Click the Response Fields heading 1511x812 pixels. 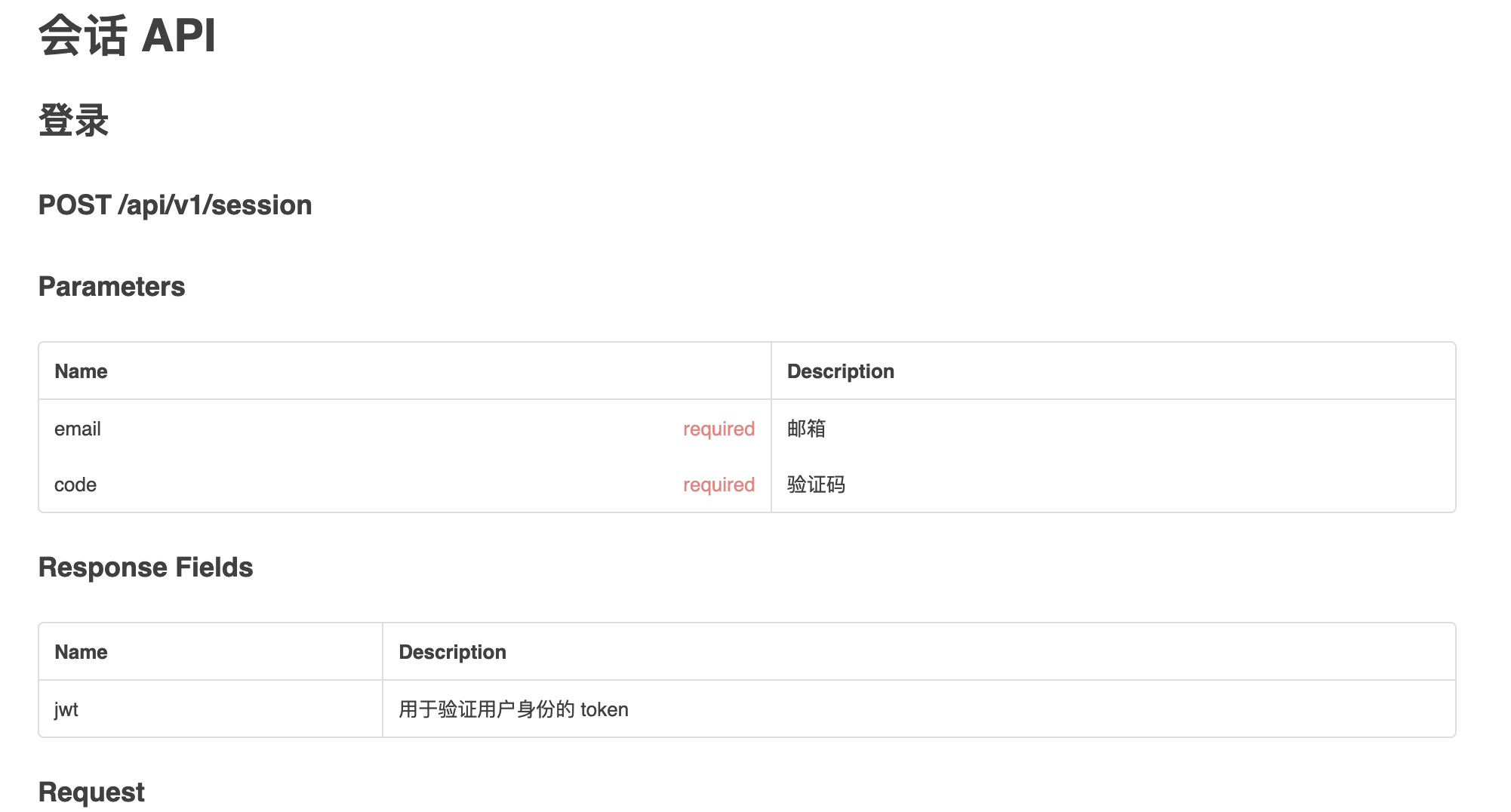(146, 567)
